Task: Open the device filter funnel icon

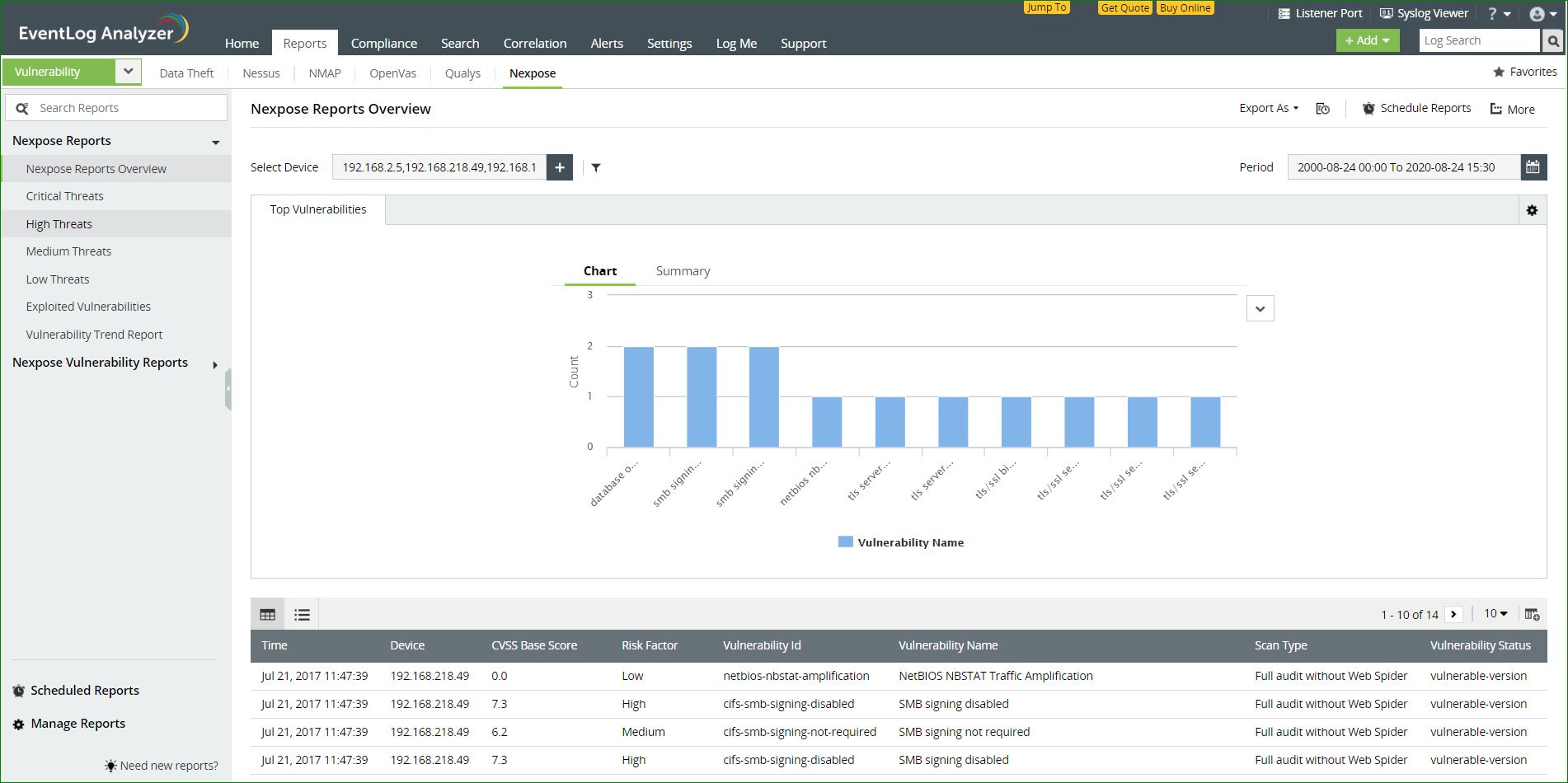Action: 596,167
